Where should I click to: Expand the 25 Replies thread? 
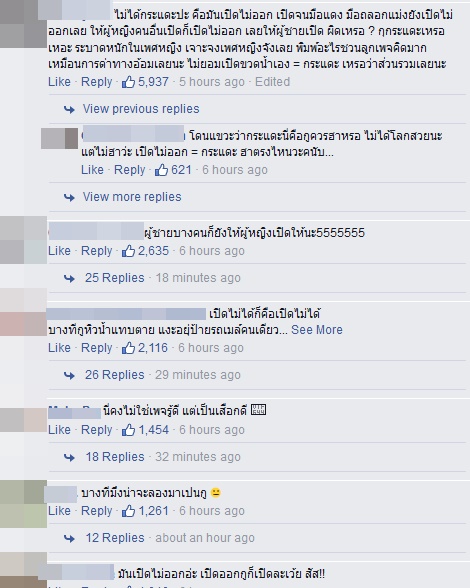pyautogui.click(x=114, y=278)
